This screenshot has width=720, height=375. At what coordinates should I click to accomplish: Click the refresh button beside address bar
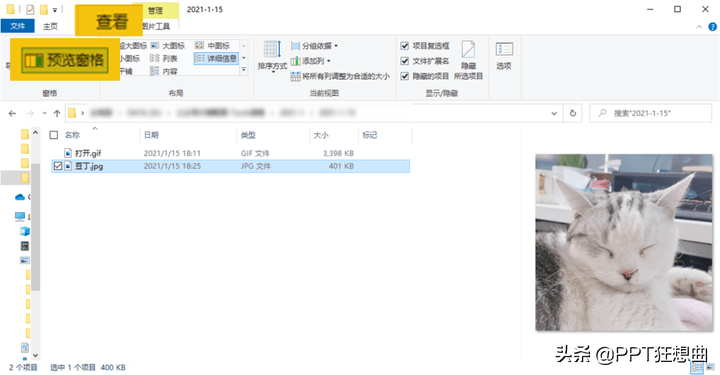[573, 113]
